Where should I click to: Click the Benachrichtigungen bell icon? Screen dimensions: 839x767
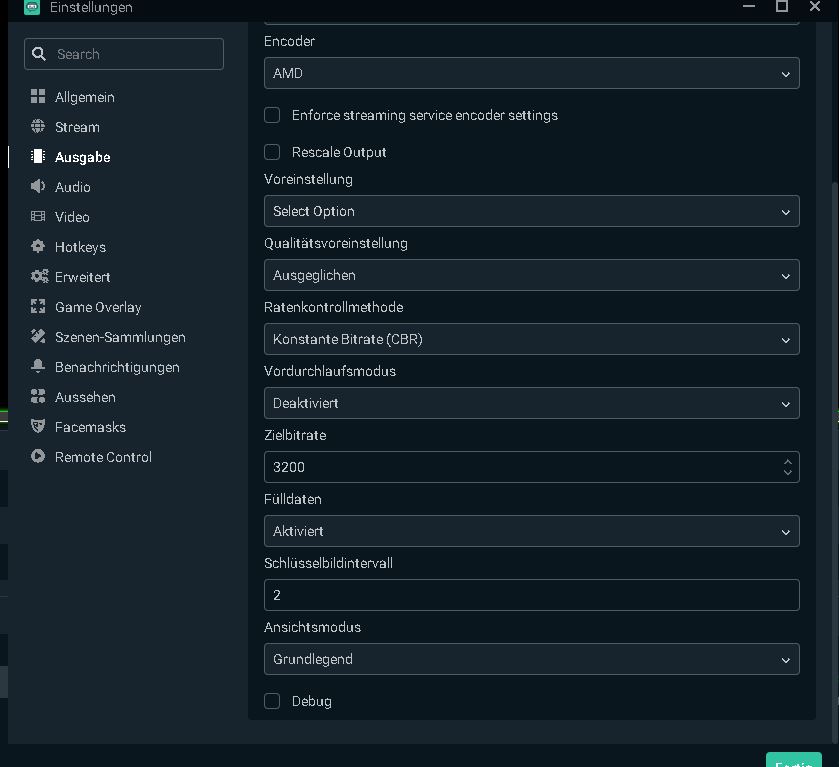[x=38, y=367]
